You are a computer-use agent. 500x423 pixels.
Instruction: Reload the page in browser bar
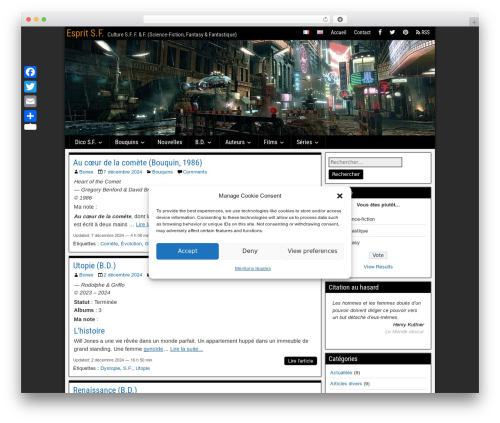coord(325,19)
